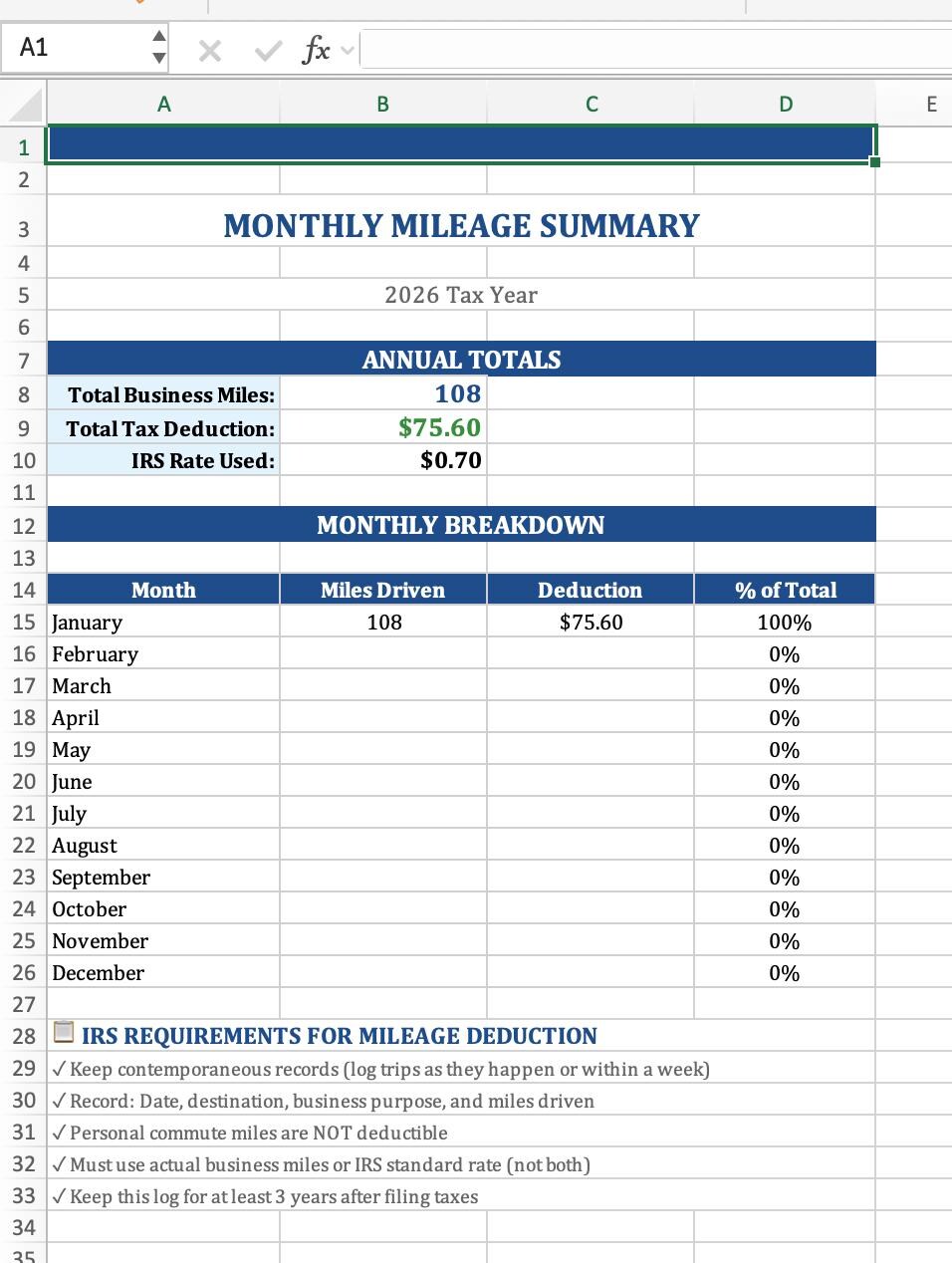This screenshot has height=1263, width=952.
Task: Expand the dropdown arrow beside fx
Action: pyautogui.click(x=347, y=50)
